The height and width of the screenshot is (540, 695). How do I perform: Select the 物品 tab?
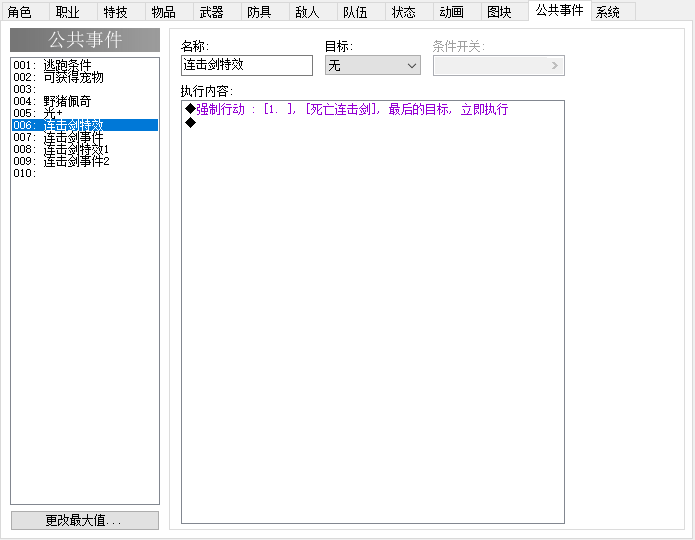point(169,12)
